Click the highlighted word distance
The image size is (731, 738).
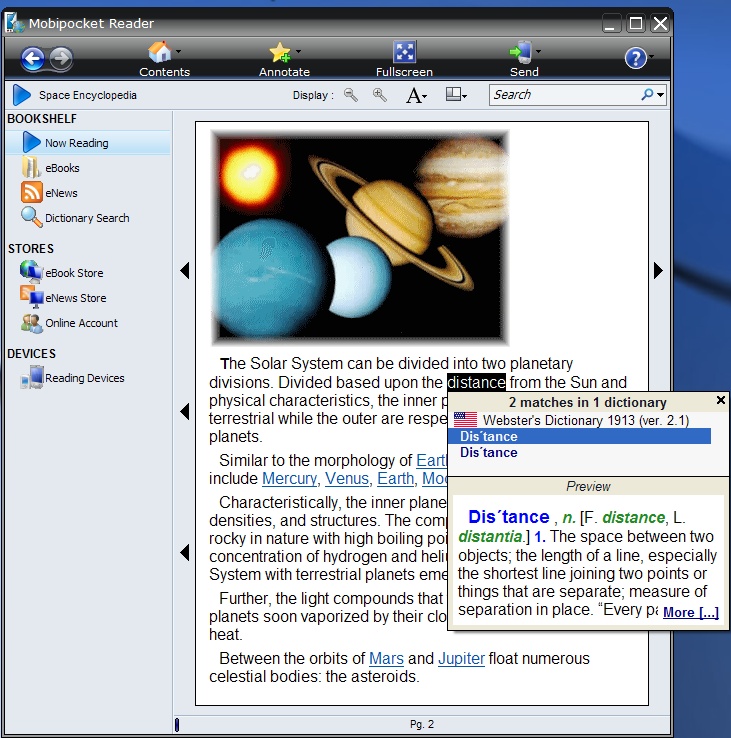tap(476, 383)
